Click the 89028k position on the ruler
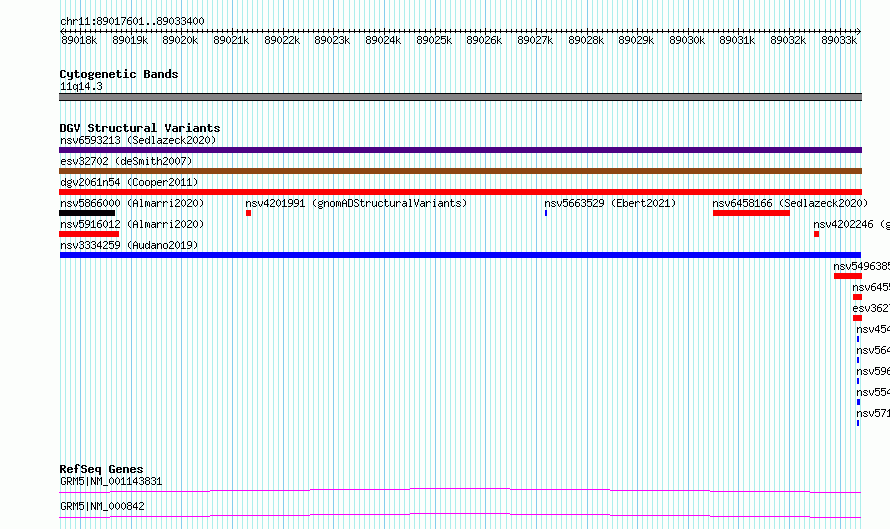 pyautogui.click(x=586, y=40)
